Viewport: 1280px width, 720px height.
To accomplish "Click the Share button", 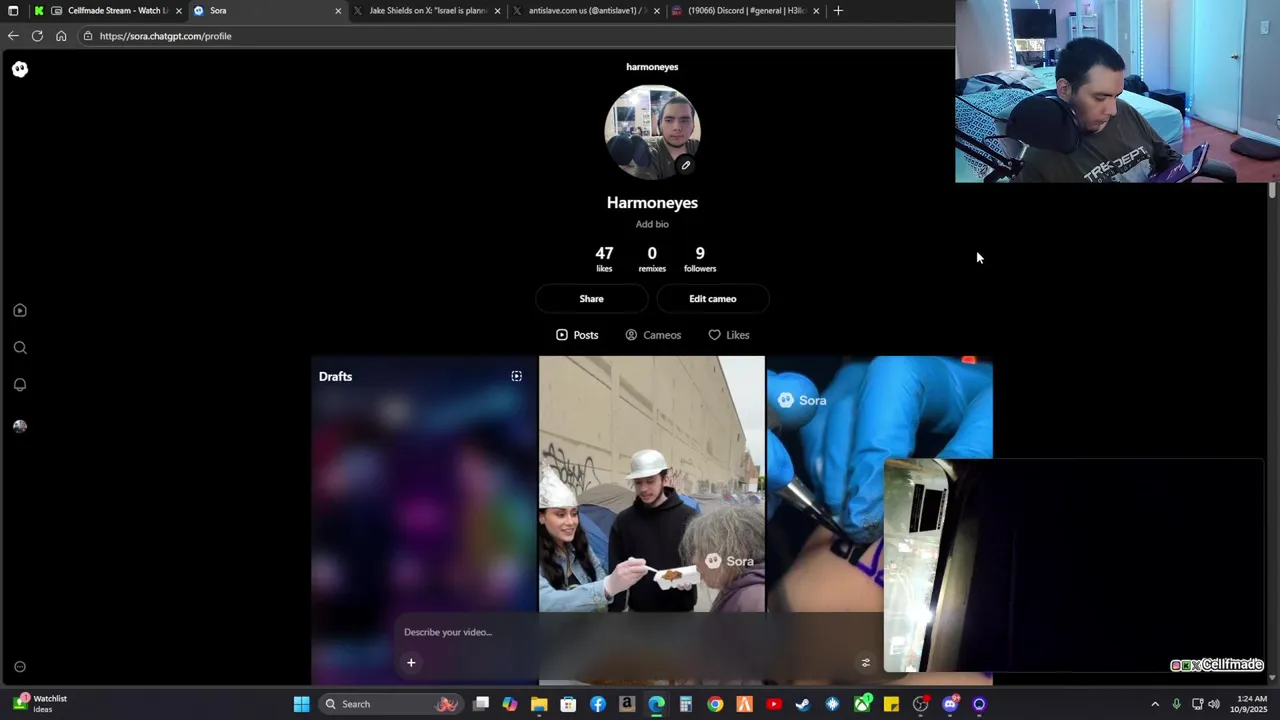I will 591,299.
